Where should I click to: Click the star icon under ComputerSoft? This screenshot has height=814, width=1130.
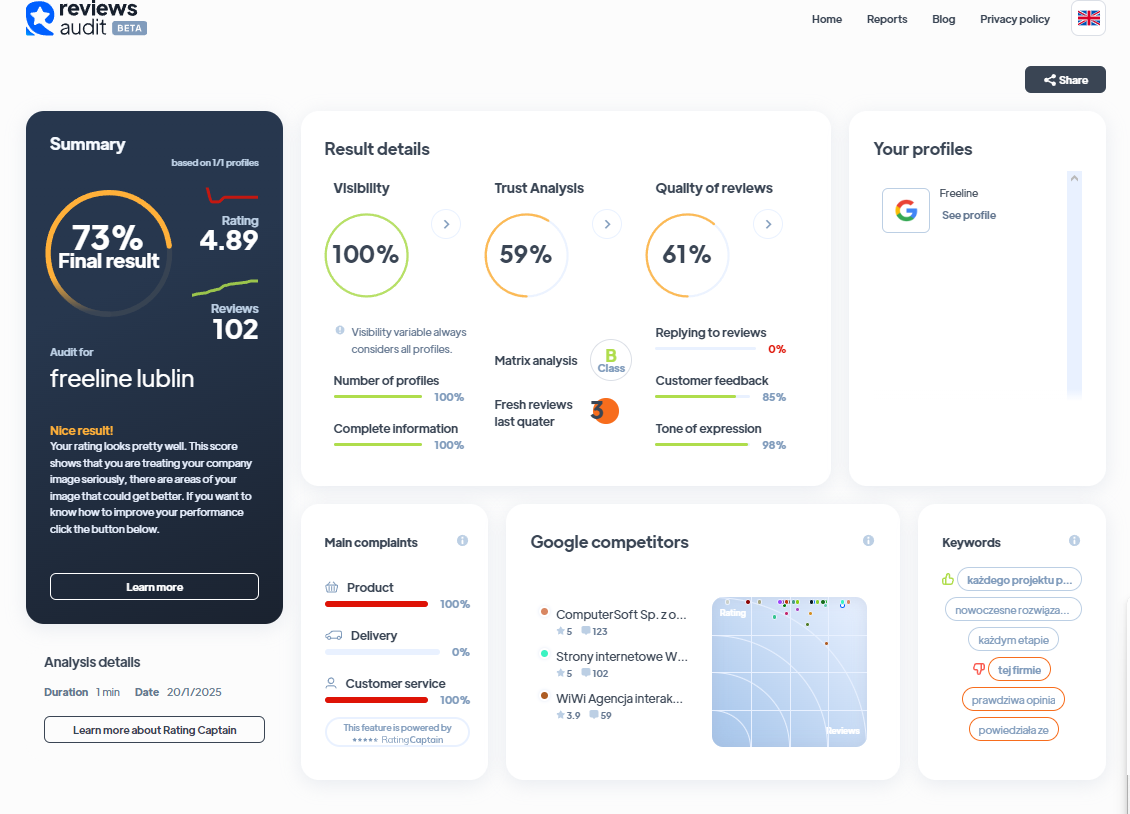[x=560, y=631]
